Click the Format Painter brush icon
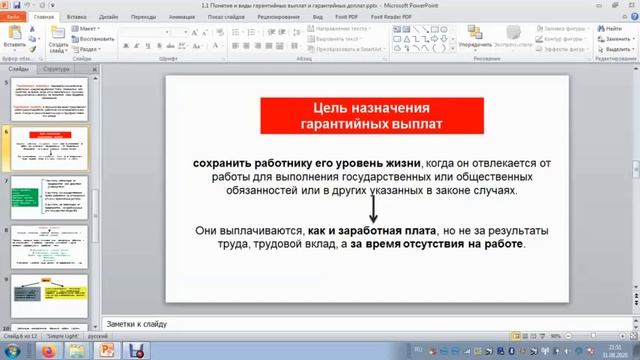640x360 pixels. pos(32,49)
